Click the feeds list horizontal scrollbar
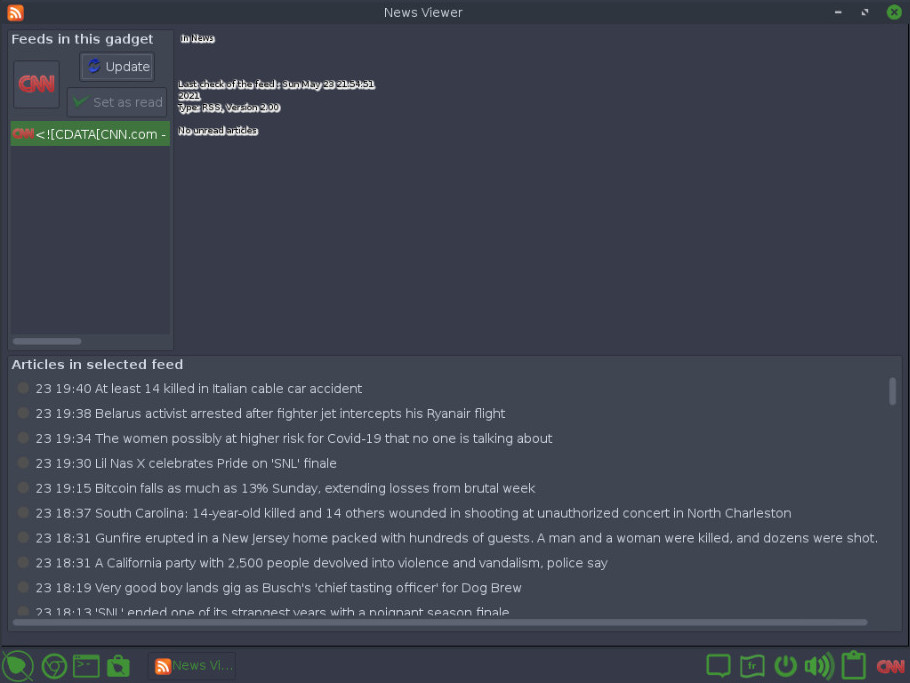Image resolution: width=910 pixels, height=683 pixels. 47,341
